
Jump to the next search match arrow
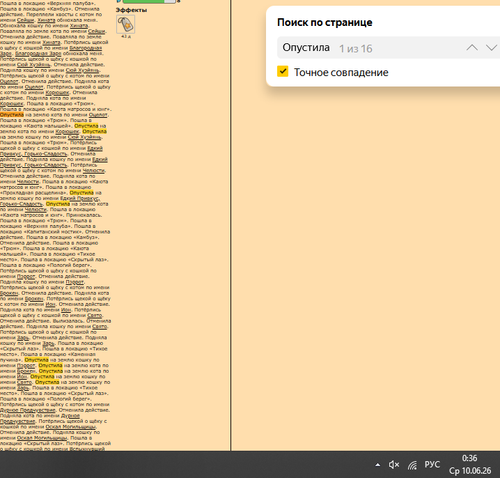tap(492, 48)
